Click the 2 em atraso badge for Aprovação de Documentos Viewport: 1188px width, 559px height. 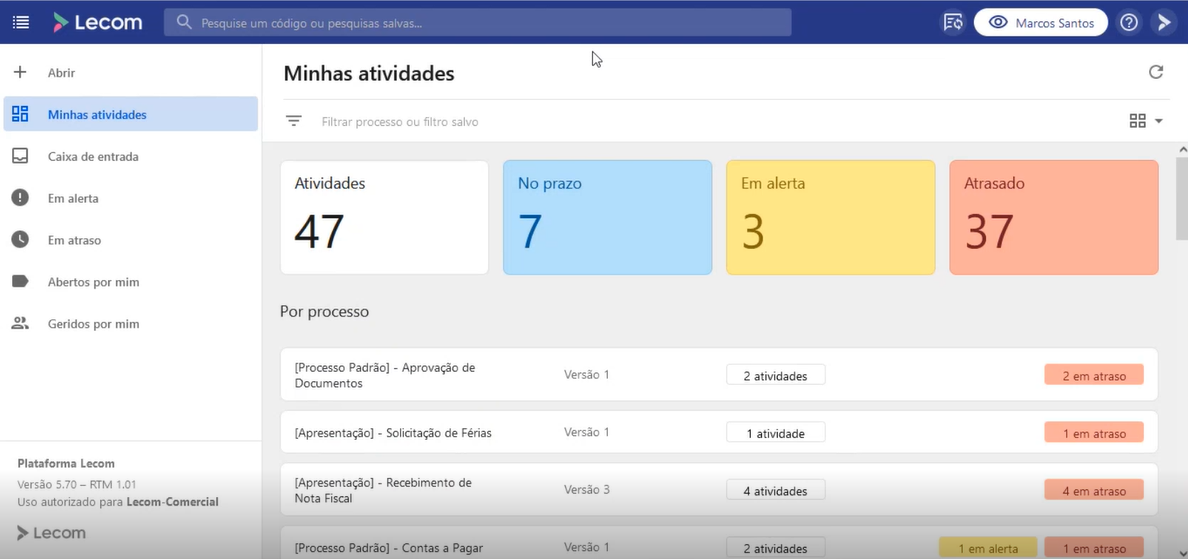pos(1093,376)
